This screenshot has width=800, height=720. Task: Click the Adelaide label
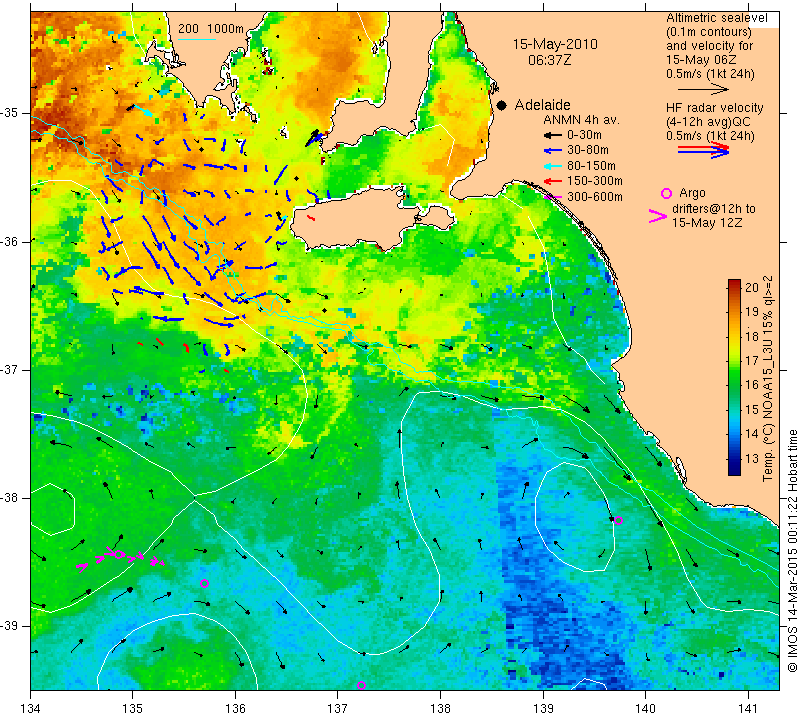(x=542, y=105)
